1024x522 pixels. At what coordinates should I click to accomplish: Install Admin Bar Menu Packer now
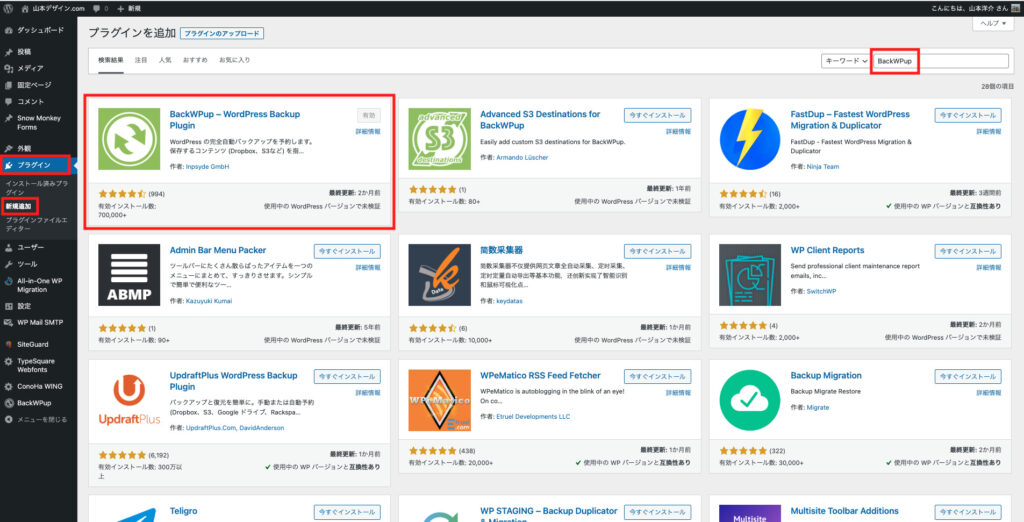[x=347, y=251]
